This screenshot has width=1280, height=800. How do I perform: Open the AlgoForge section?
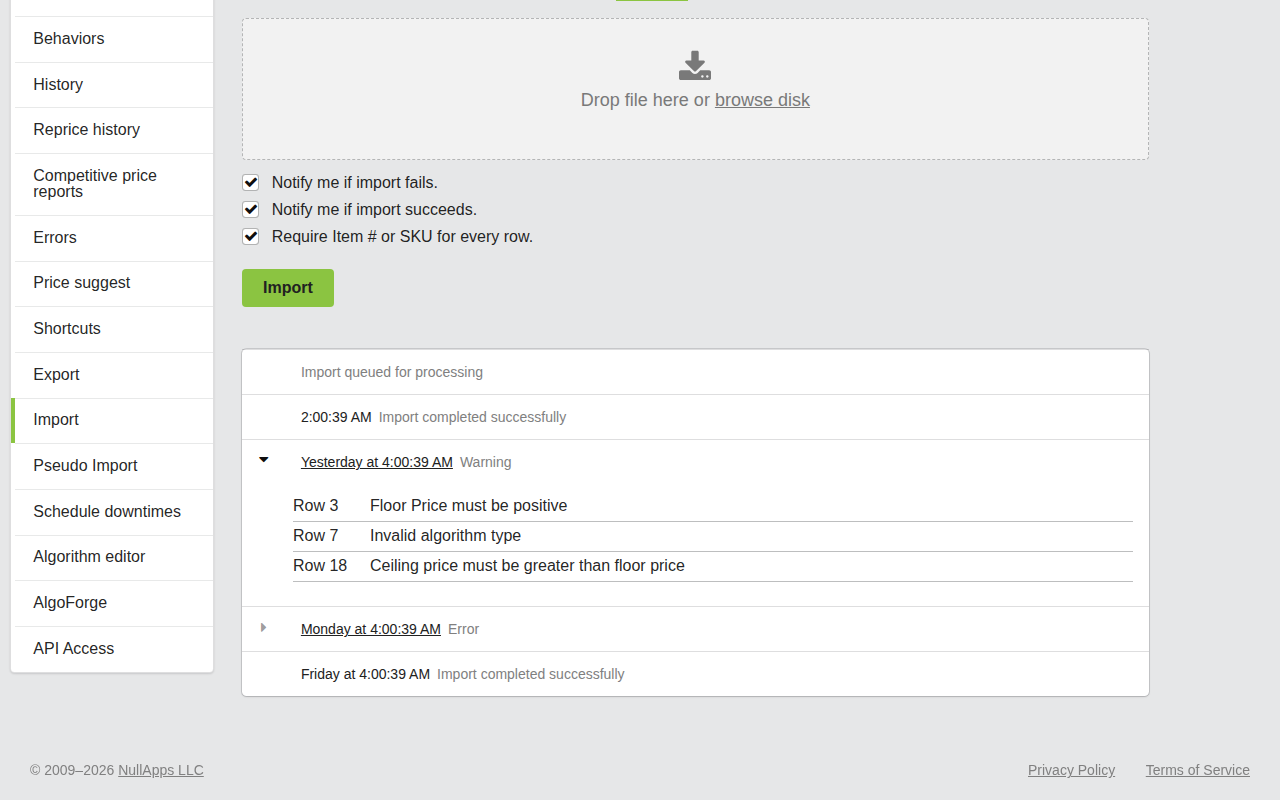pyautogui.click(x=69, y=602)
